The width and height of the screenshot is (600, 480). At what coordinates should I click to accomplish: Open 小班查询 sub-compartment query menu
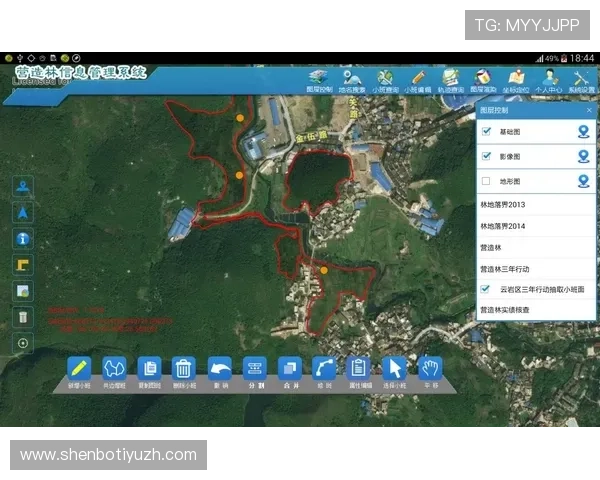point(384,80)
